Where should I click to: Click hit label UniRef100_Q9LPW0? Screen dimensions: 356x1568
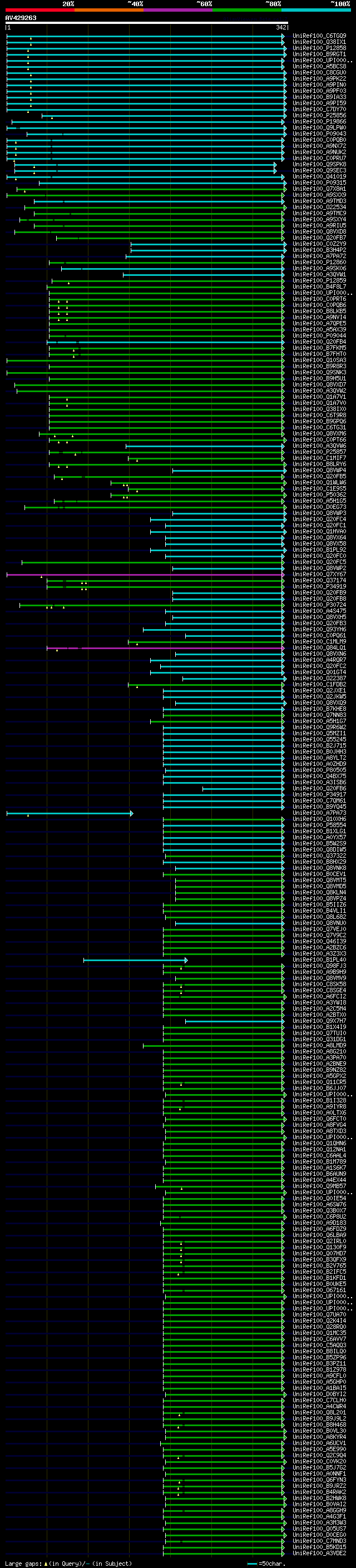click(319, 128)
